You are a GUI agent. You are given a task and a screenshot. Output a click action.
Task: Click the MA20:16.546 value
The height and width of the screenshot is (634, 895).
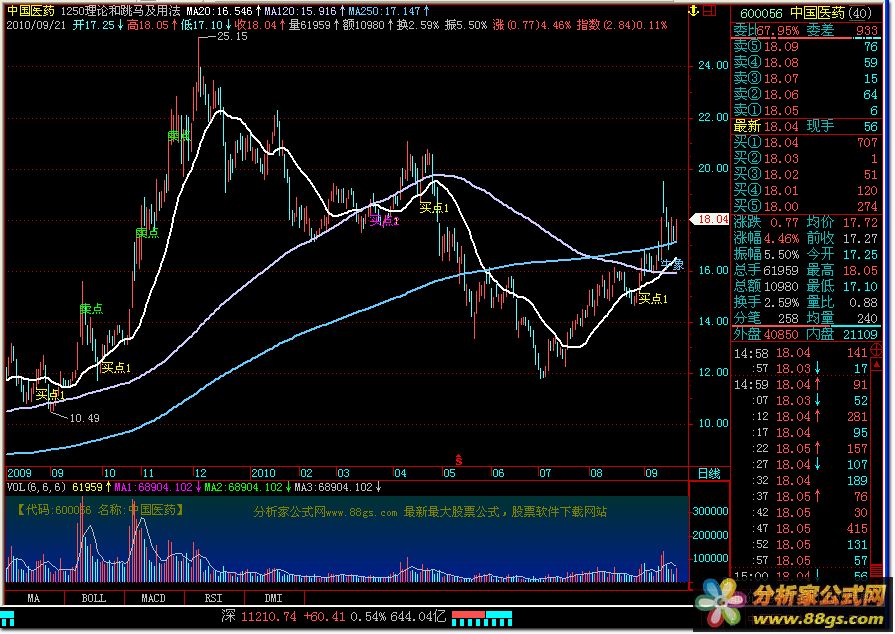(x=219, y=11)
